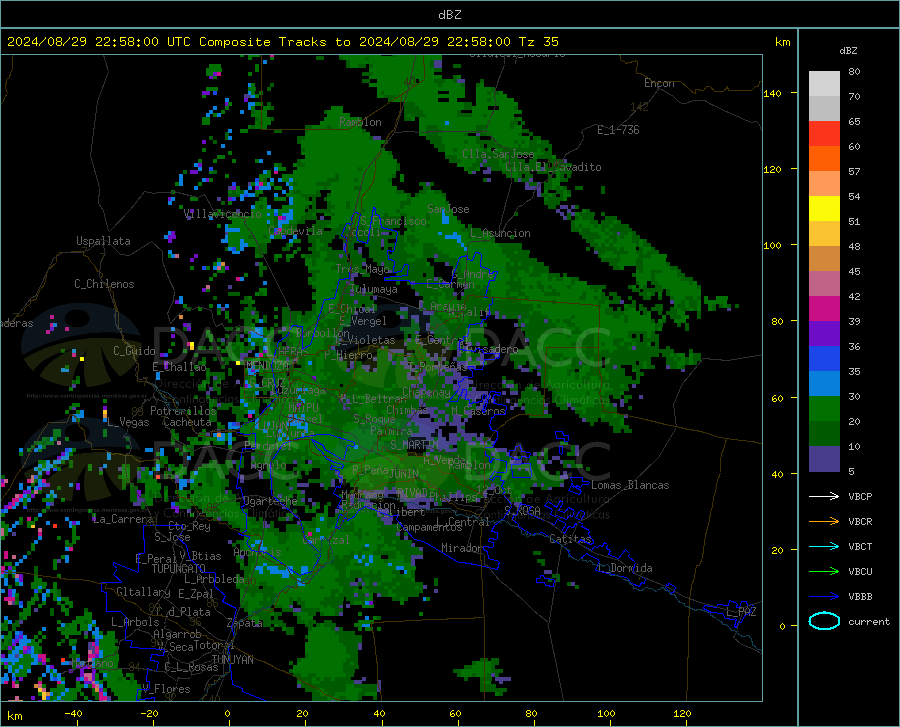The image size is (900, 727).
Task: Click the orange VBCR arrow in legend
Action: click(x=824, y=521)
